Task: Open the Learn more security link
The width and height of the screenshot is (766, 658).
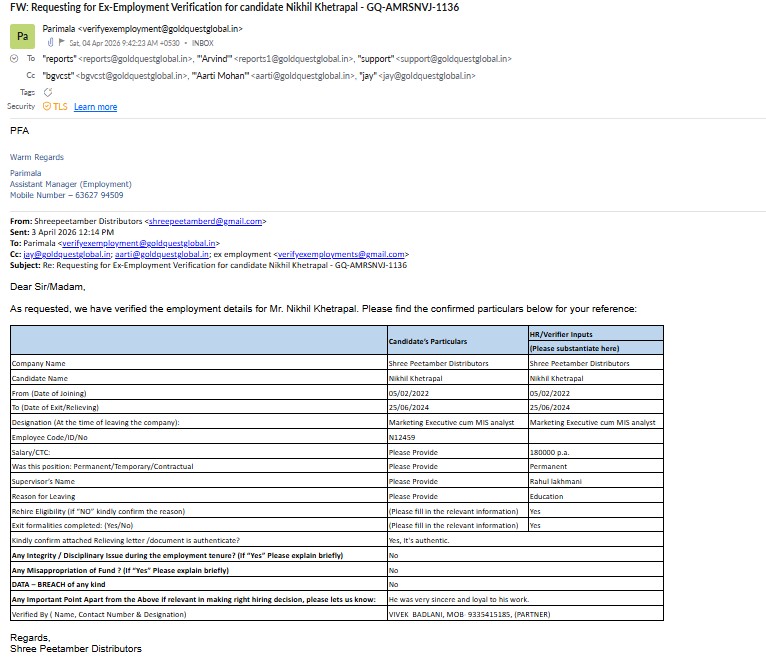Action: coord(96,107)
